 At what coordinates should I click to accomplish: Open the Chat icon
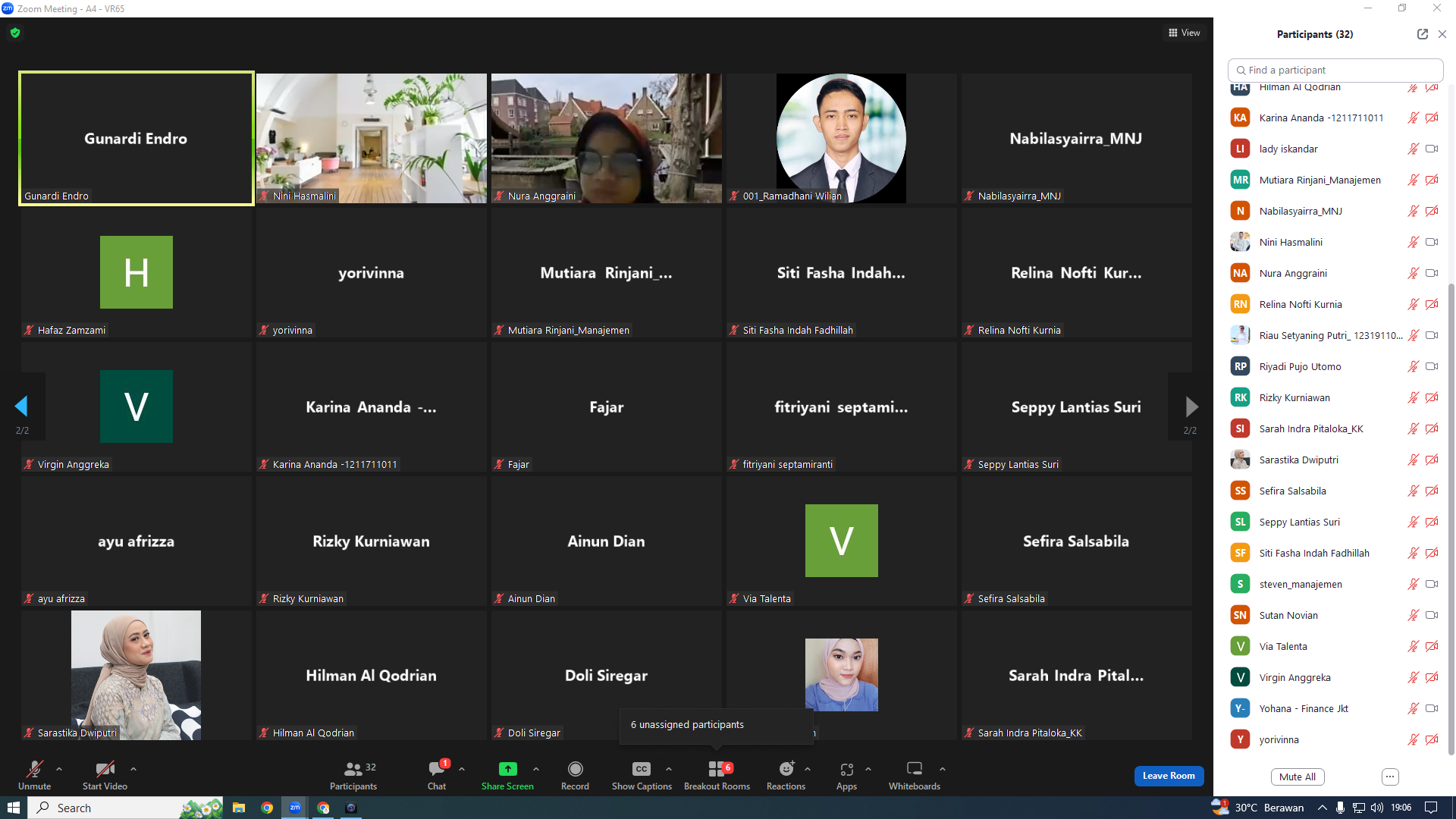click(436, 769)
